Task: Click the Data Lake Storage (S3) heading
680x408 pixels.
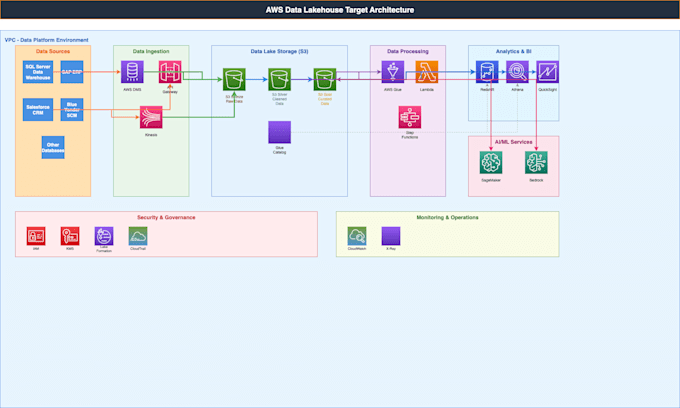Action: pyautogui.click(x=279, y=51)
